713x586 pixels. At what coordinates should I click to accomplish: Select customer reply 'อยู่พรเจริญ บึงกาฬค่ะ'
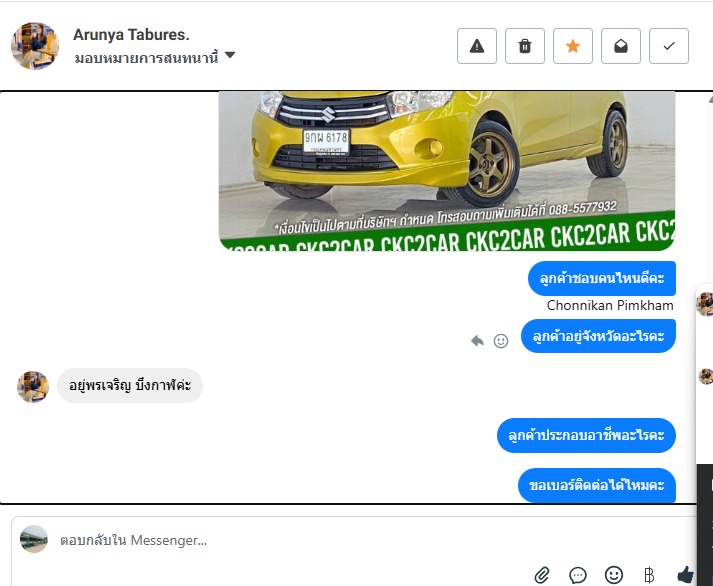point(130,386)
